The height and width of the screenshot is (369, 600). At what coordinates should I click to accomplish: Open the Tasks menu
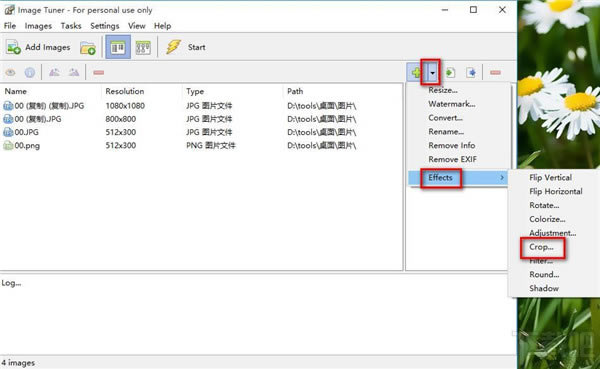click(71, 26)
